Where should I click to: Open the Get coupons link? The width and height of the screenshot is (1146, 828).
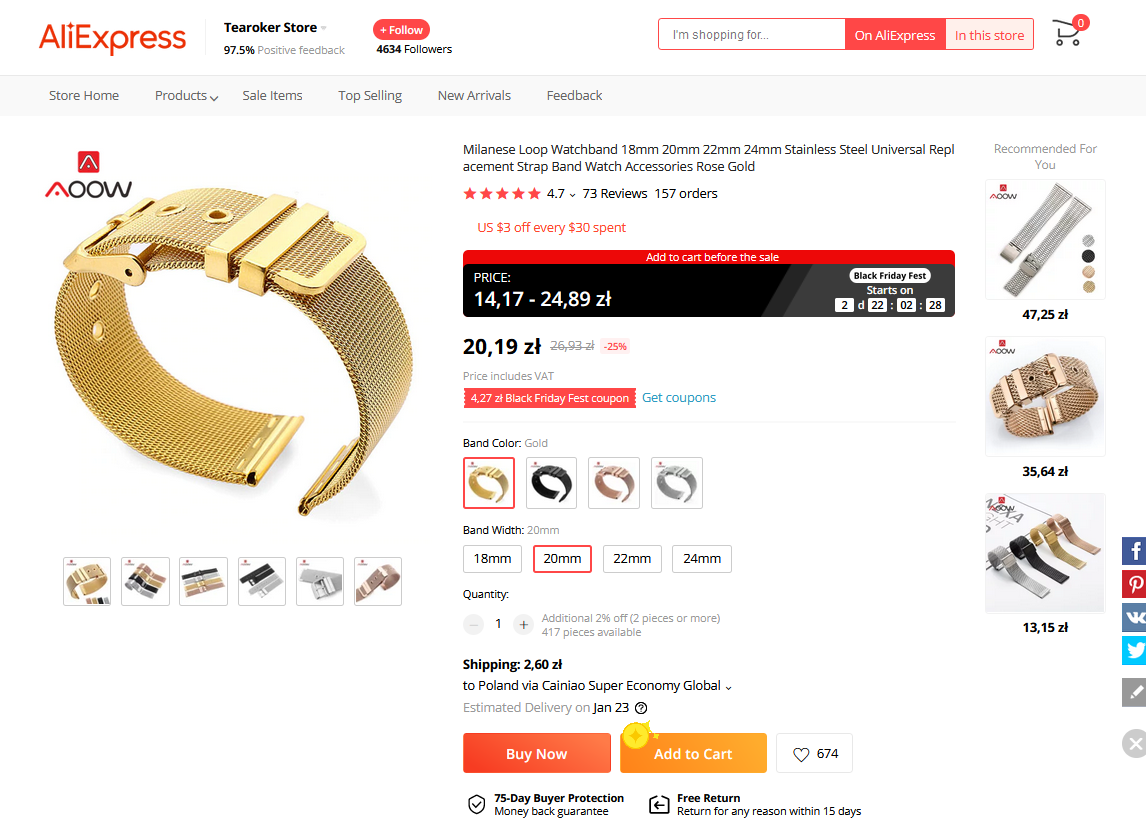click(679, 398)
